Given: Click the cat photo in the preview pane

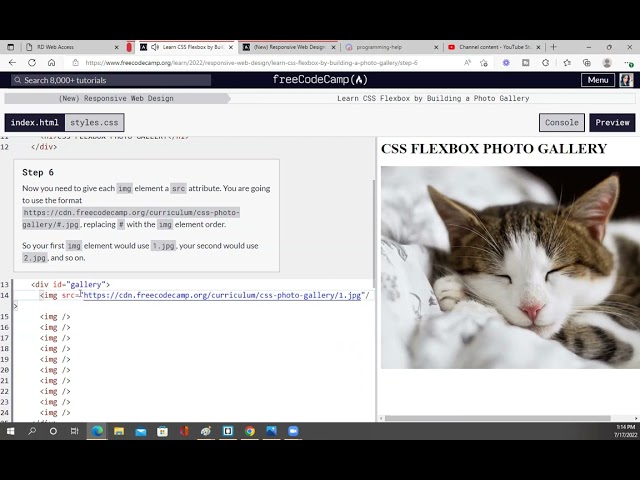Looking at the screenshot, I should pyautogui.click(x=510, y=267).
